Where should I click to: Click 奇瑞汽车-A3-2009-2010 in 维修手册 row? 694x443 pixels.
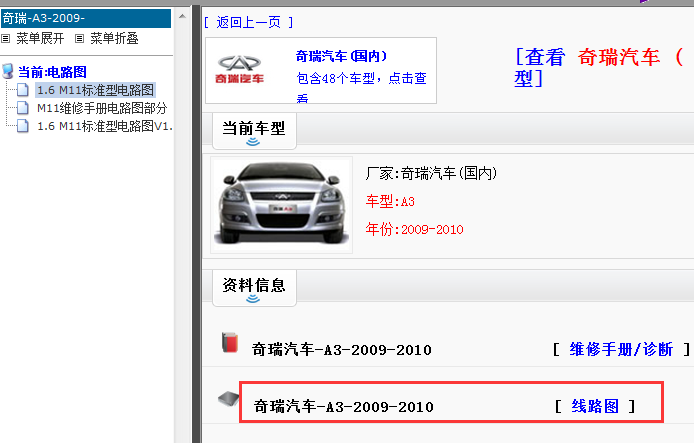point(342,350)
